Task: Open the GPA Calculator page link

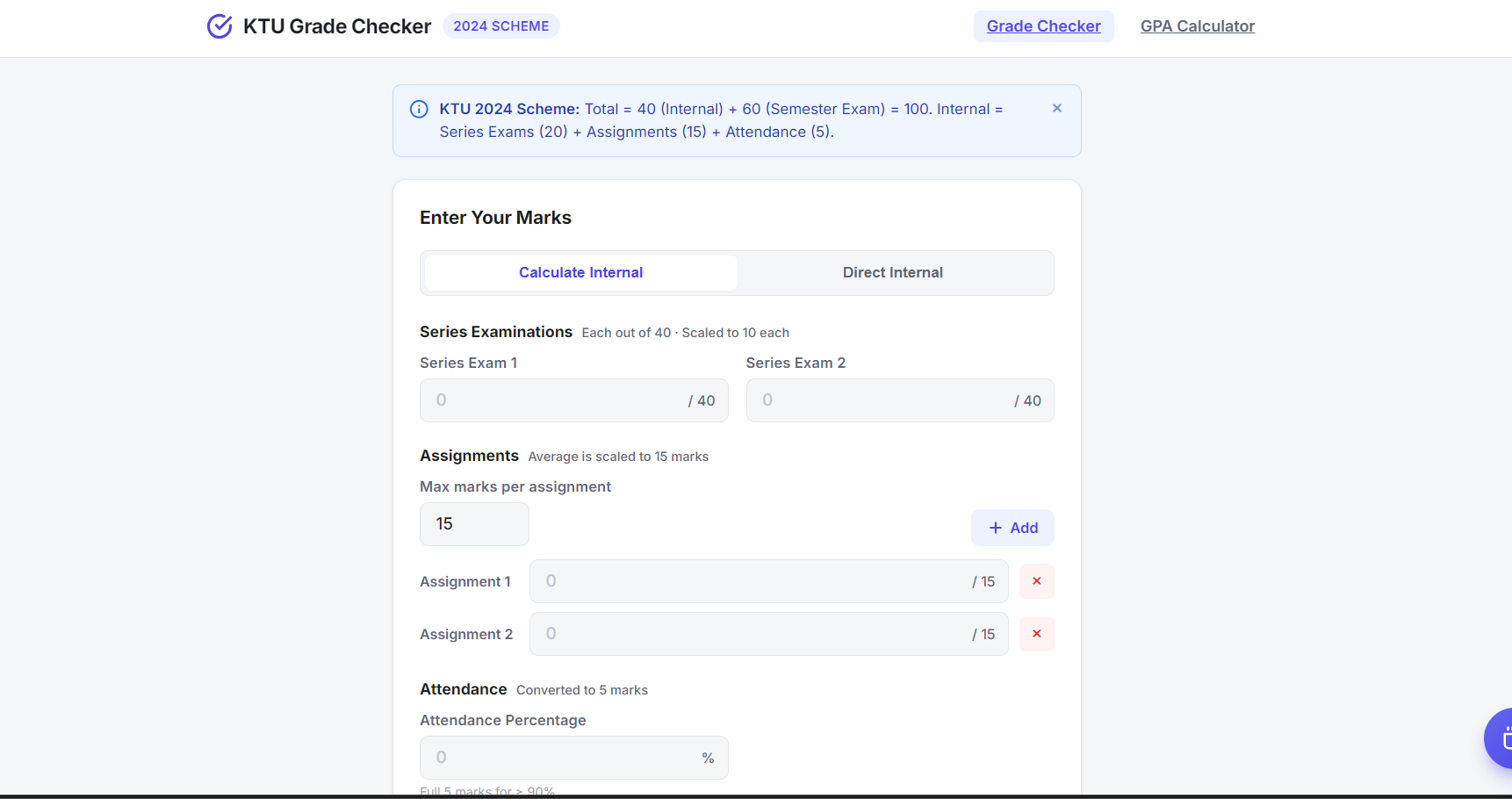Action: pos(1198,26)
